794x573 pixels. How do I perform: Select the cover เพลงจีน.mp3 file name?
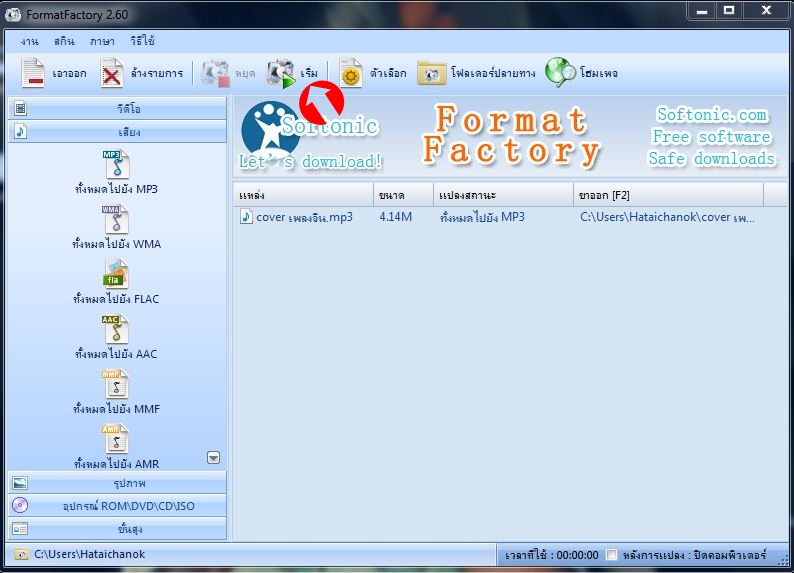304,217
